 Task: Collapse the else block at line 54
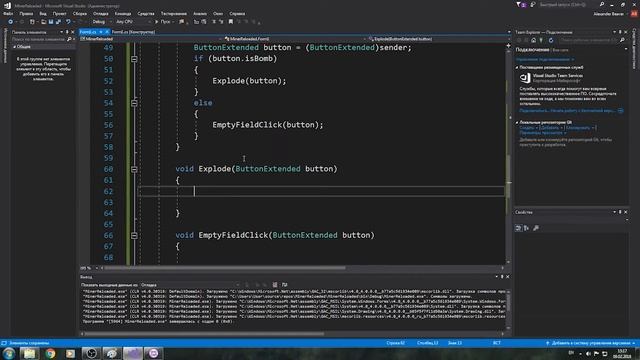[134, 103]
